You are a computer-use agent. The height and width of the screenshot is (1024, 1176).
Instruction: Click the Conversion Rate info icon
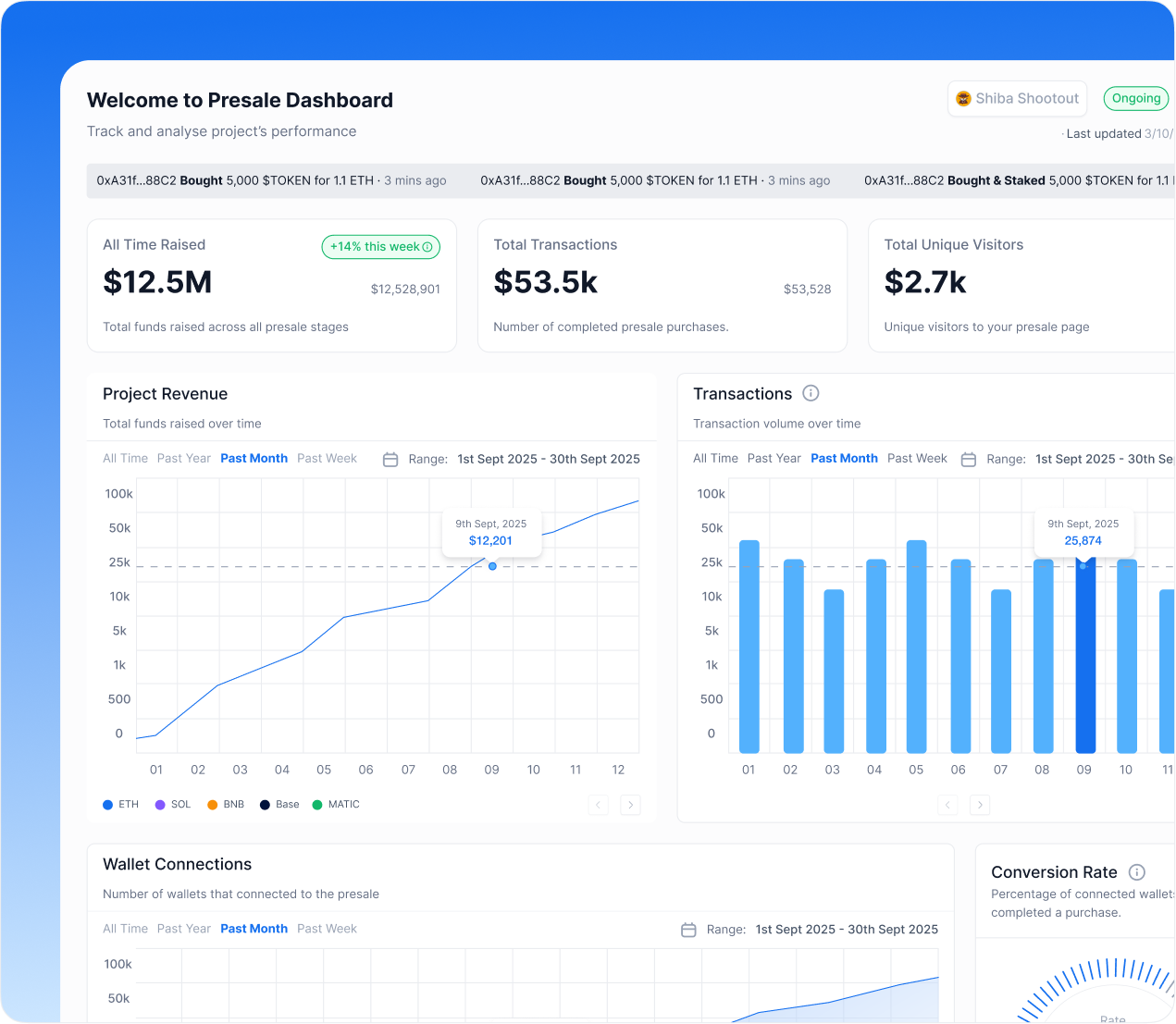click(1137, 872)
